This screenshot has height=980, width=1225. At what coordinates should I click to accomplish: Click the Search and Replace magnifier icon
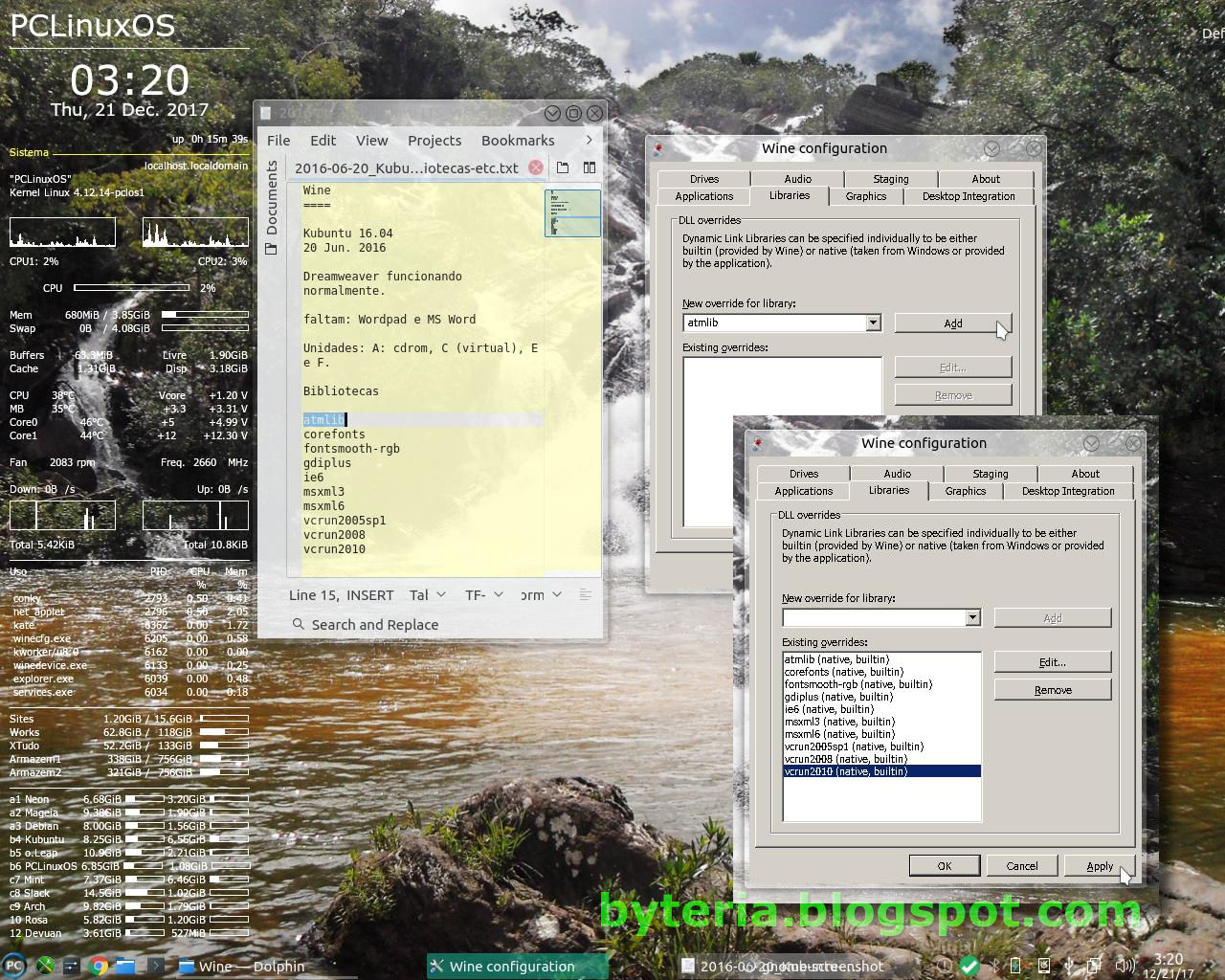[299, 624]
